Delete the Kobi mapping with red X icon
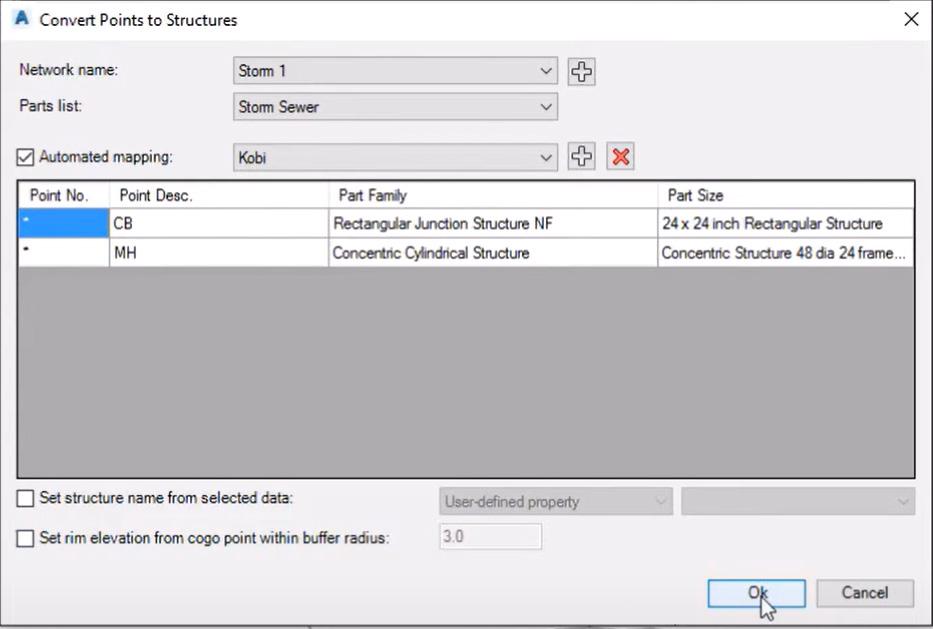Screen dimensions: 933x629 [621, 157]
